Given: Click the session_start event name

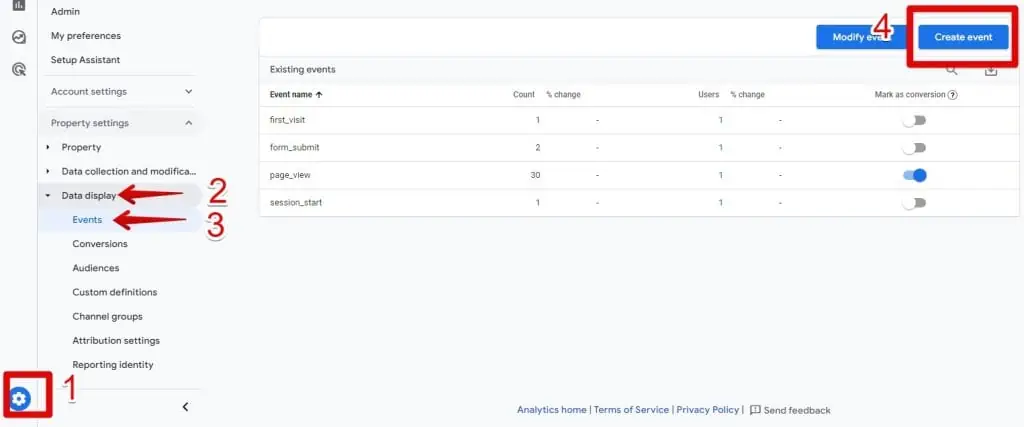Looking at the screenshot, I should tap(296, 202).
